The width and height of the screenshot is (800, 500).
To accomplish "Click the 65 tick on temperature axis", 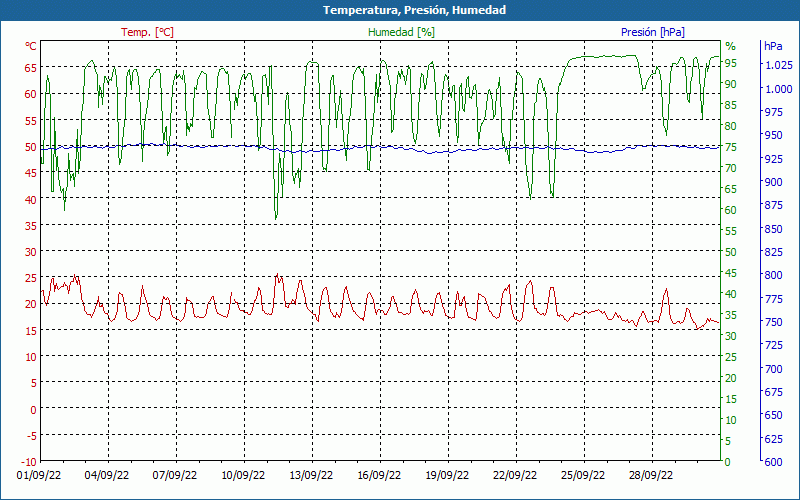I will tap(31, 68).
